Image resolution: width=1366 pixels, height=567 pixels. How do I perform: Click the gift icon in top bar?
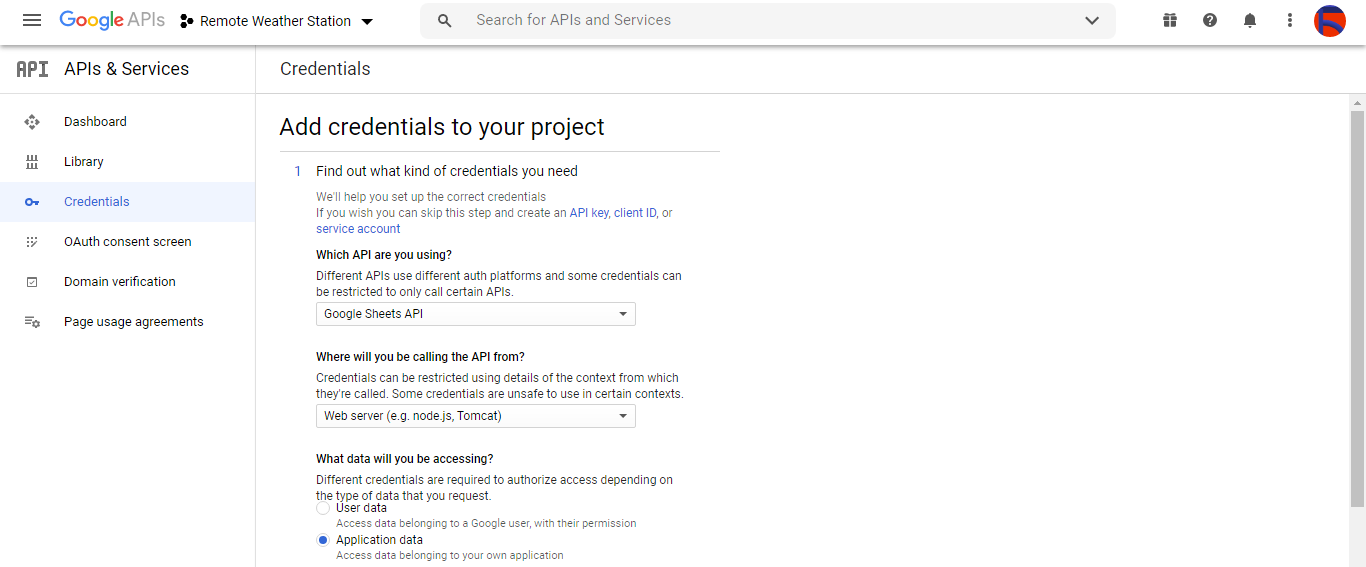(1170, 21)
